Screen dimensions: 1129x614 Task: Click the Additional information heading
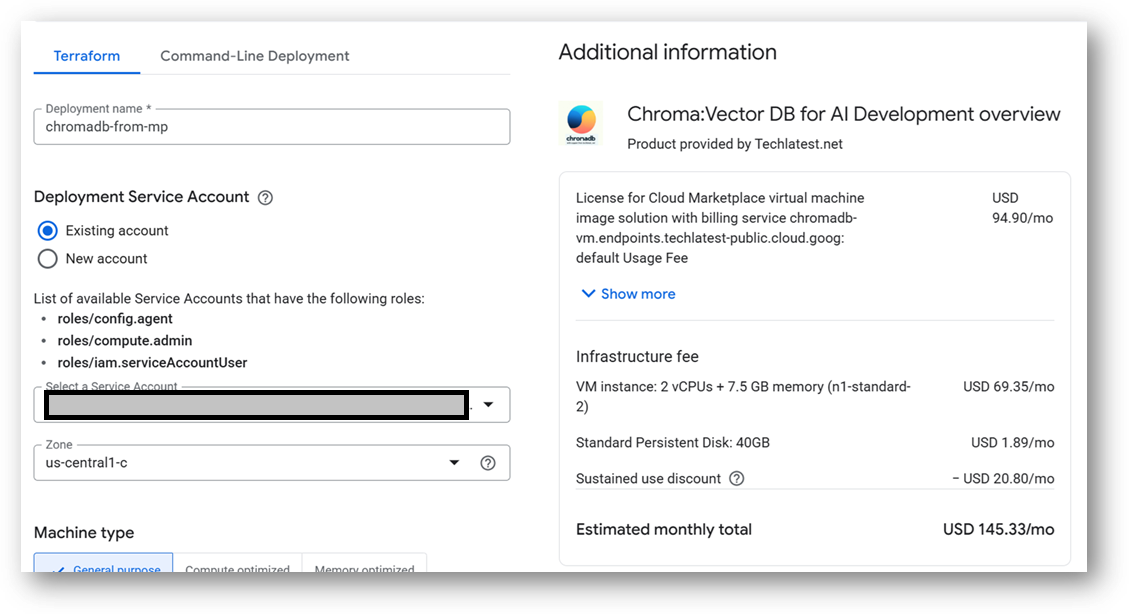[667, 53]
